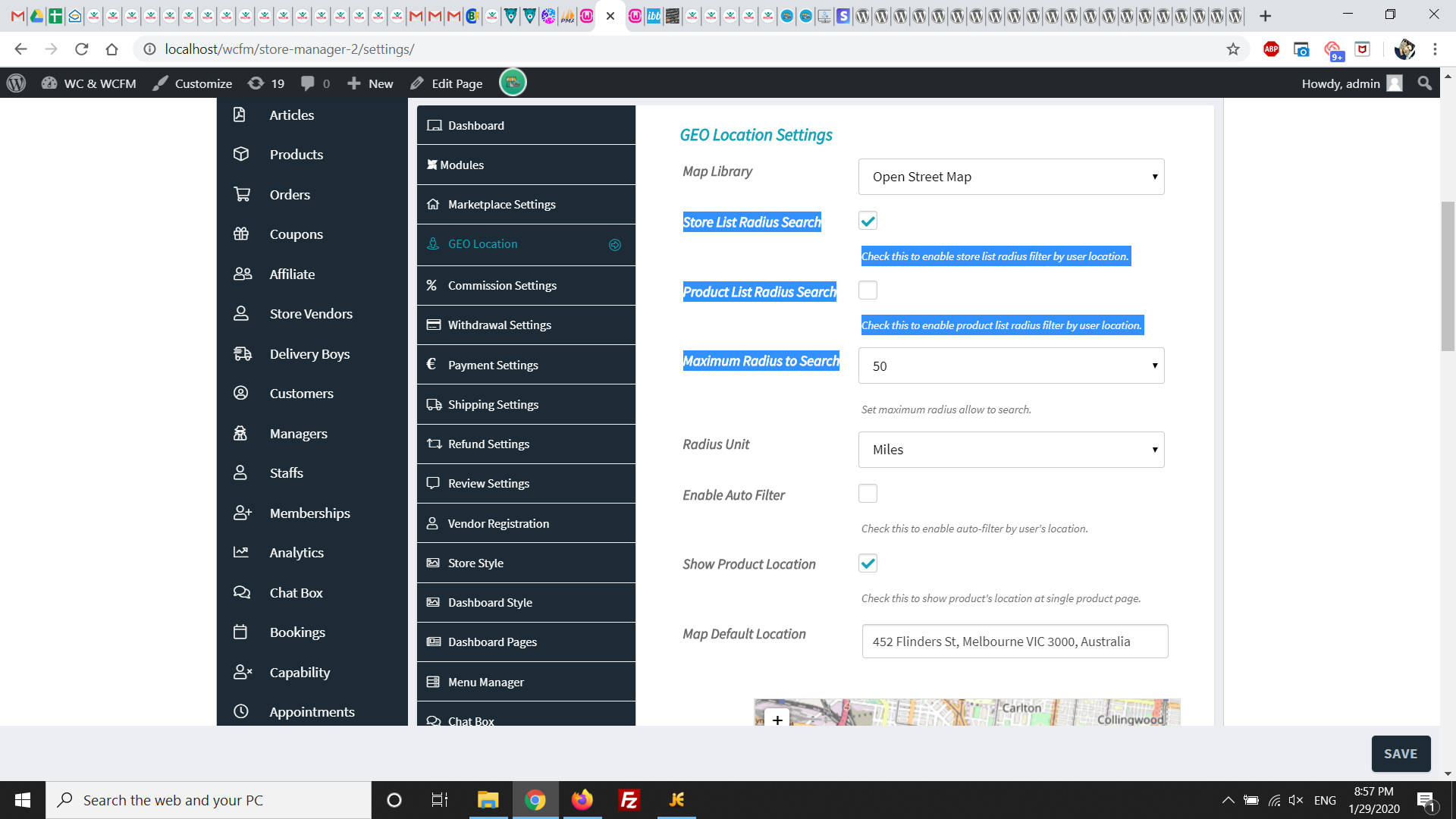The height and width of the screenshot is (819, 1456).
Task: Open the AdBlock Plus extension icon
Action: (x=1272, y=49)
